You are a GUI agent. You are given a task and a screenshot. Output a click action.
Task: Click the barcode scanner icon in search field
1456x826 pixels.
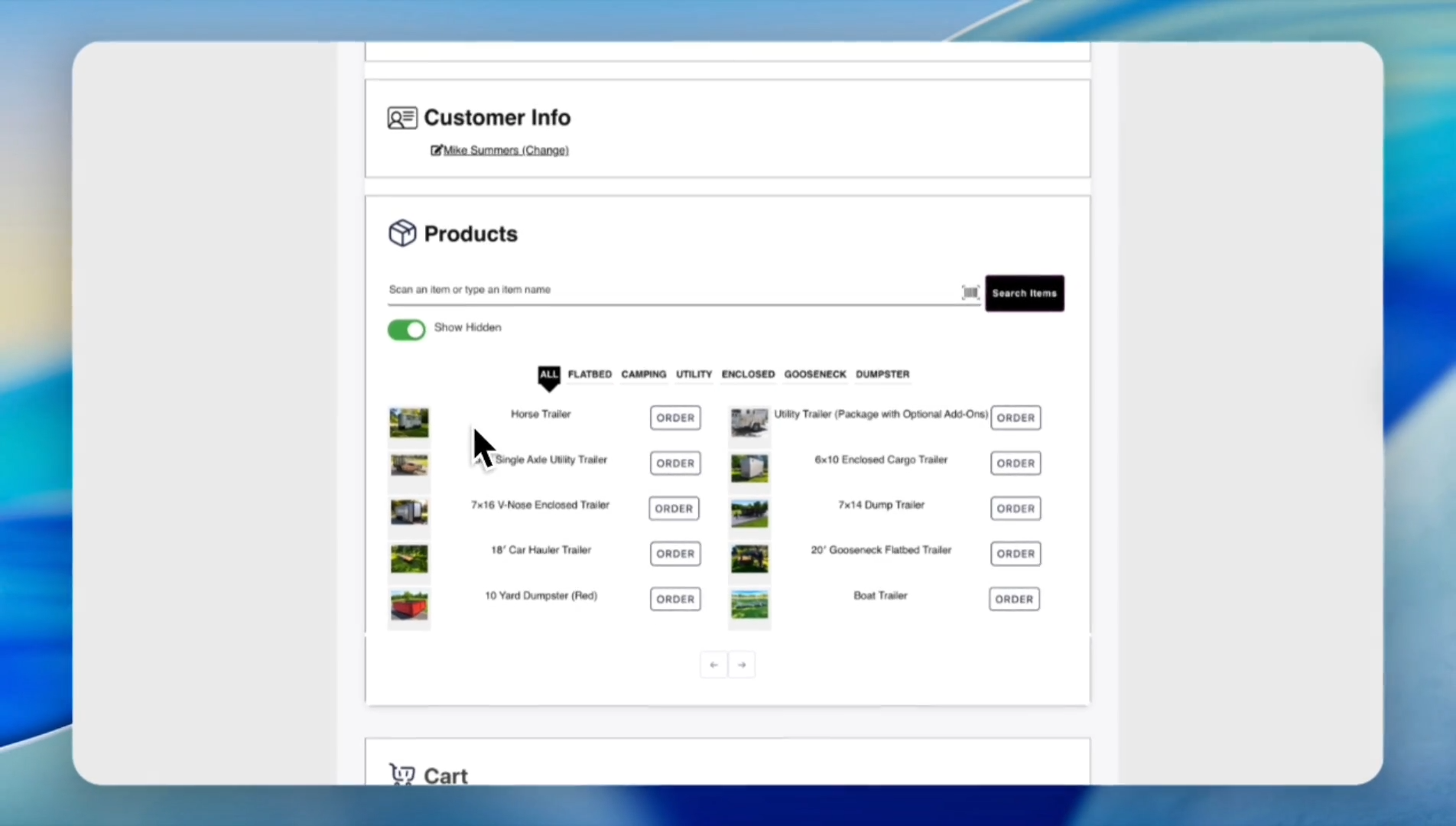[970, 292]
